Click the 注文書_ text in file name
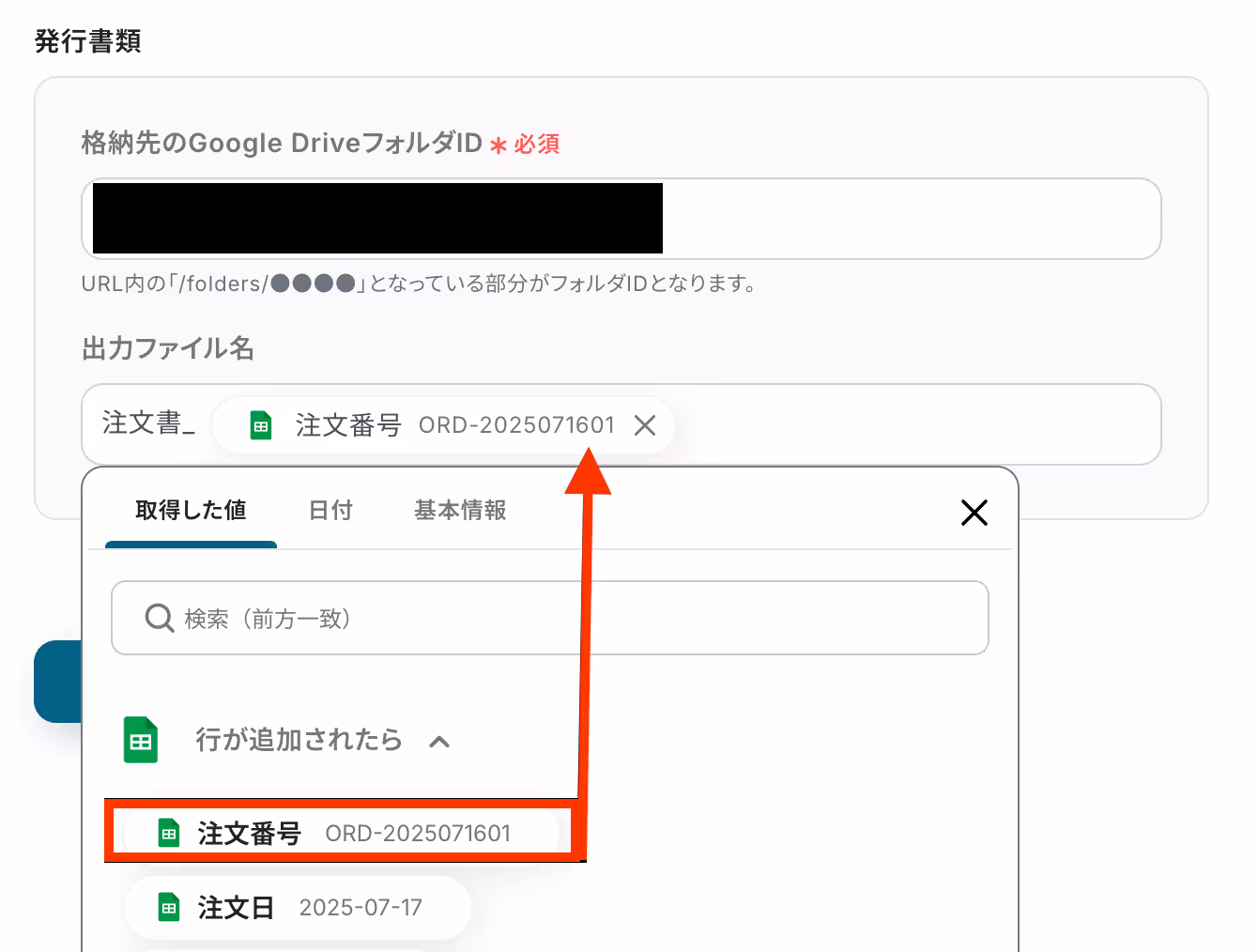Viewport: 1258px width, 952px height. (x=148, y=423)
